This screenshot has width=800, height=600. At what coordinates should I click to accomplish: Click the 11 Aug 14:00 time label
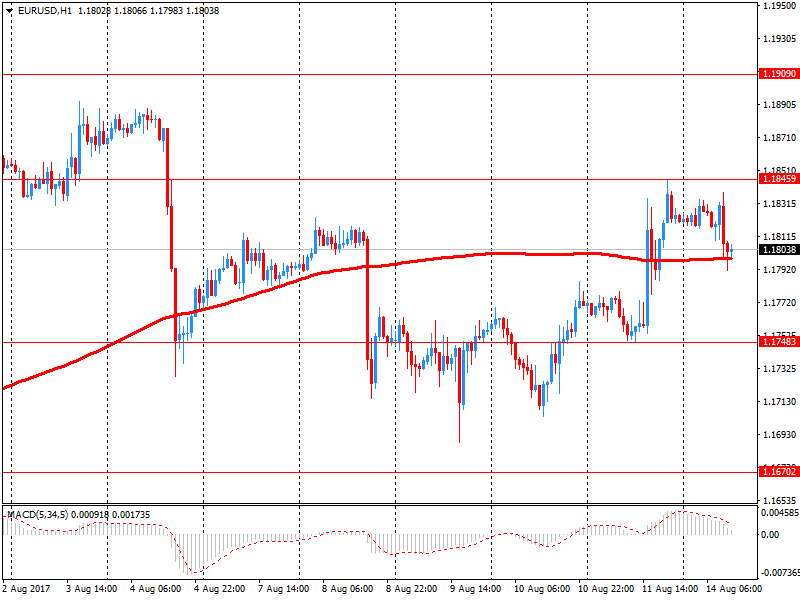click(669, 589)
